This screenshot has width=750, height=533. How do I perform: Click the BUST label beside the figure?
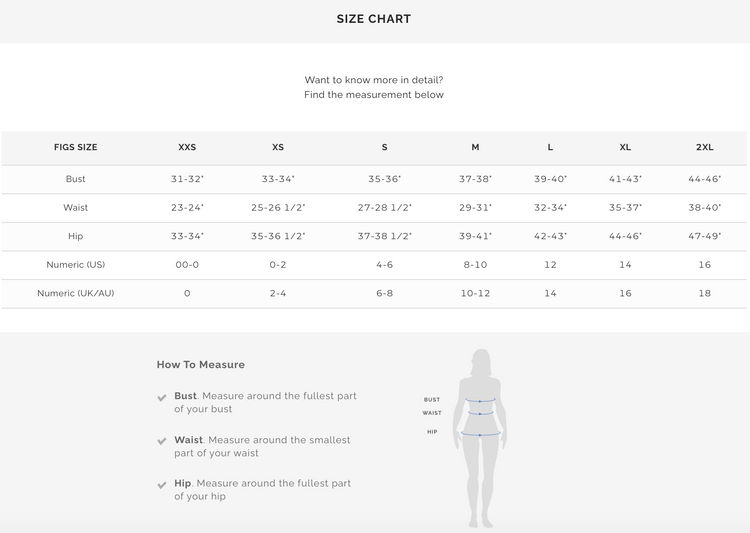coord(432,400)
